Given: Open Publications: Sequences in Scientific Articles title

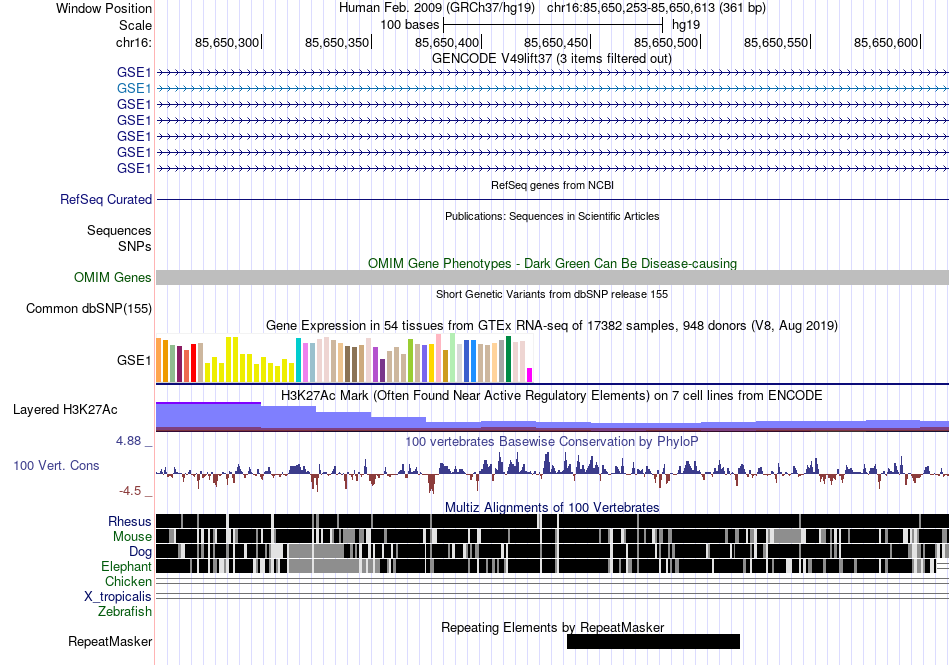Looking at the screenshot, I should [x=552, y=216].
